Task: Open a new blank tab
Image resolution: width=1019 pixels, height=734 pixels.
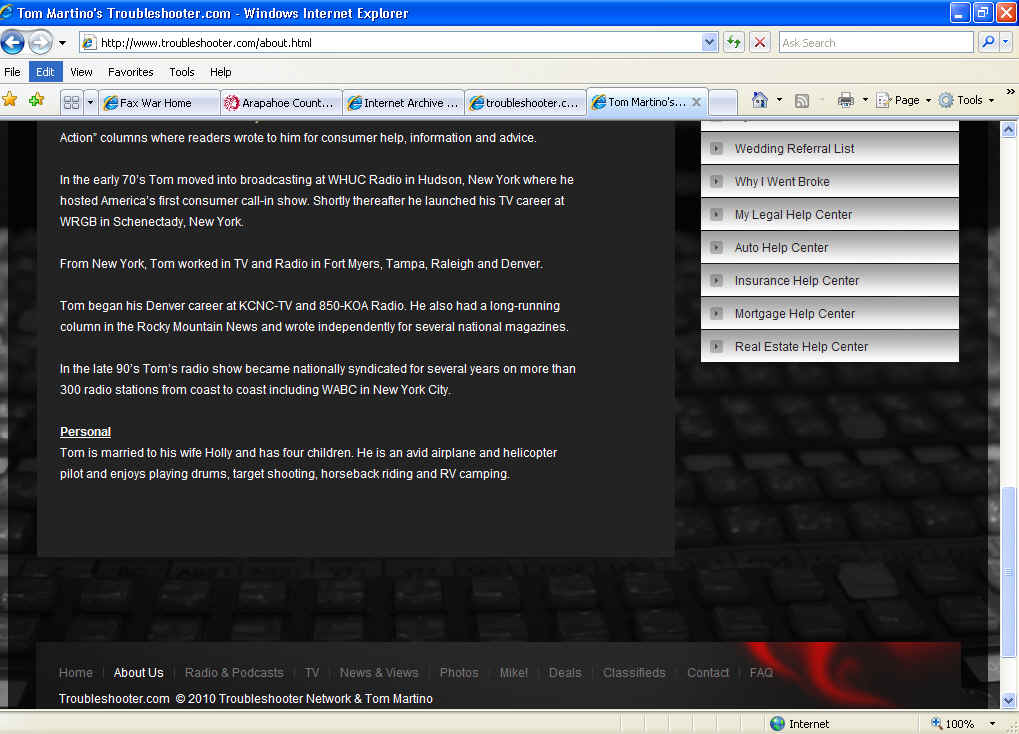Action: 723,103
